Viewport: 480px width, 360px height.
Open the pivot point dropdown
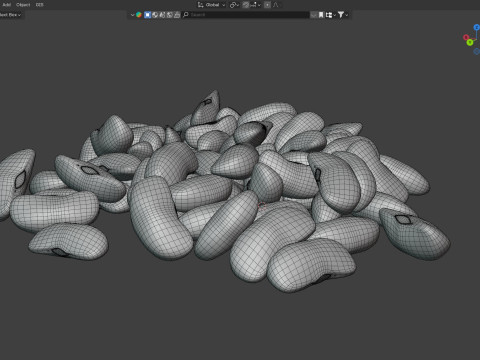[234, 5]
